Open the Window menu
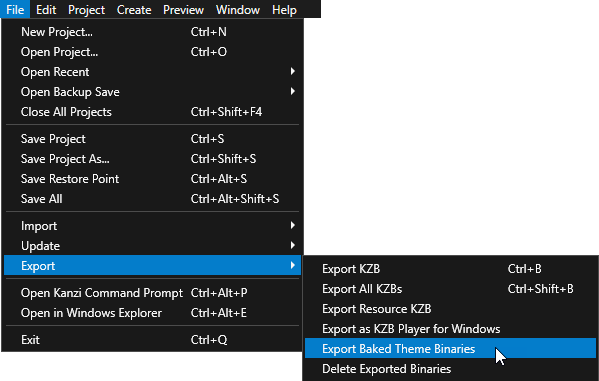599x381 pixels. point(238,9)
